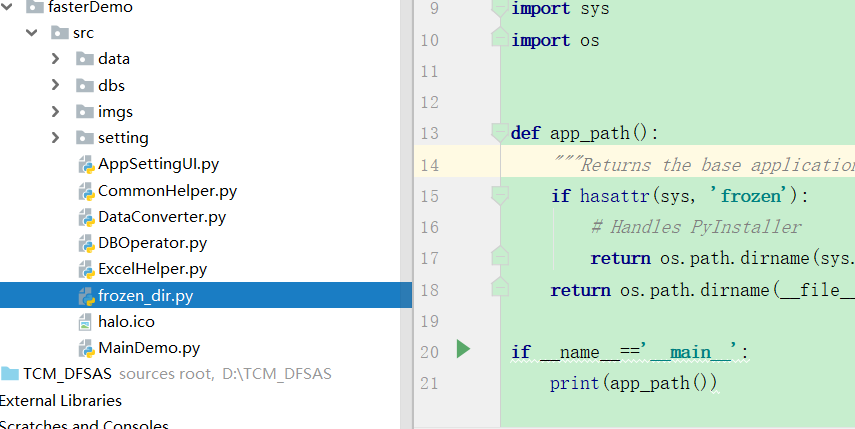The width and height of the screenshot is (855, 429).
Task: Run script using green gutter arrow
Action: [463, 349]
